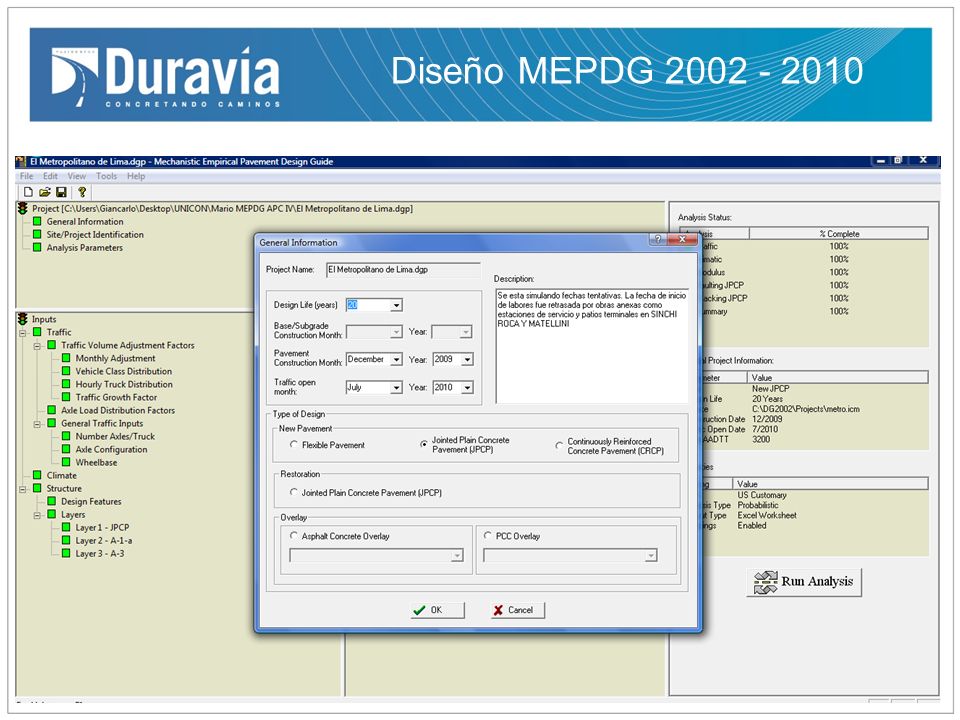This screenshot has height=720, width=960.
Task: Open Traffic open month dropdown showing July
Action: click(x=396, y=388)
